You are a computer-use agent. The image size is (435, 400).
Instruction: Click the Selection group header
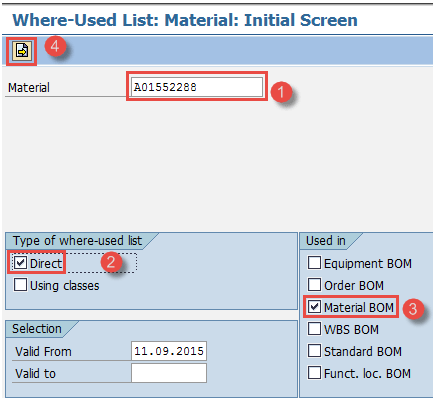(x=37, y=329)
